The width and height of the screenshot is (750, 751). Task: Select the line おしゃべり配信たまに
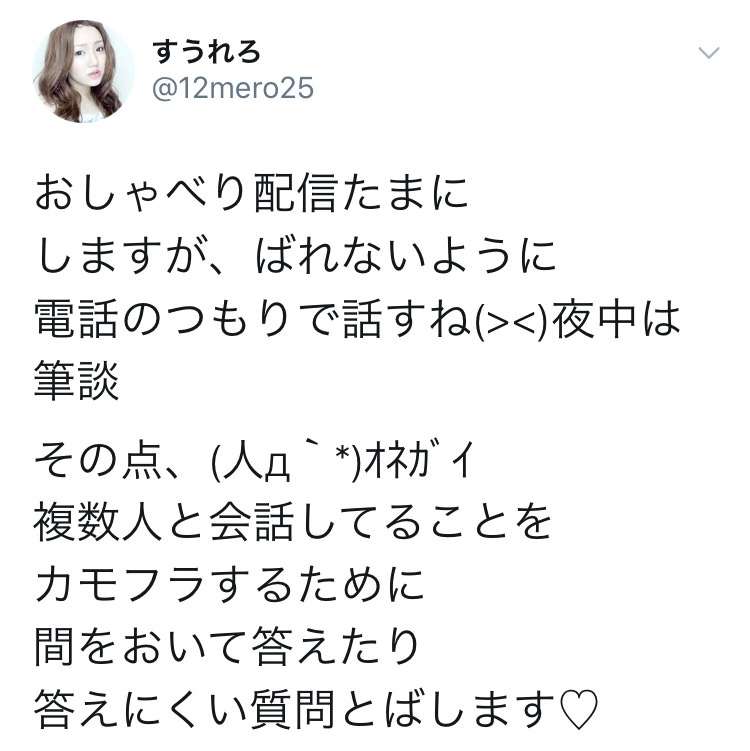point(251,193)
